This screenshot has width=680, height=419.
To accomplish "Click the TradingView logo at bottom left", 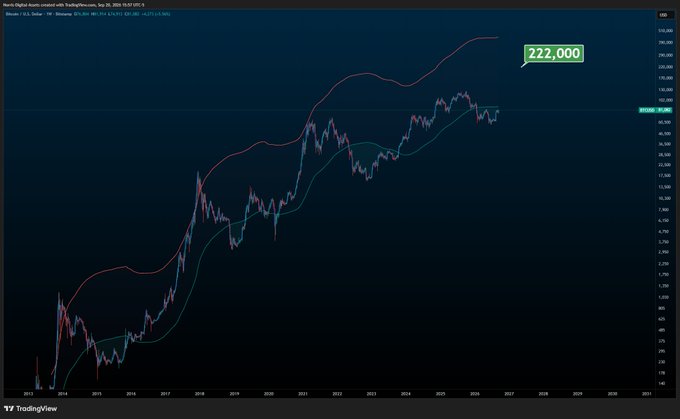I will (x=30, y=409).
